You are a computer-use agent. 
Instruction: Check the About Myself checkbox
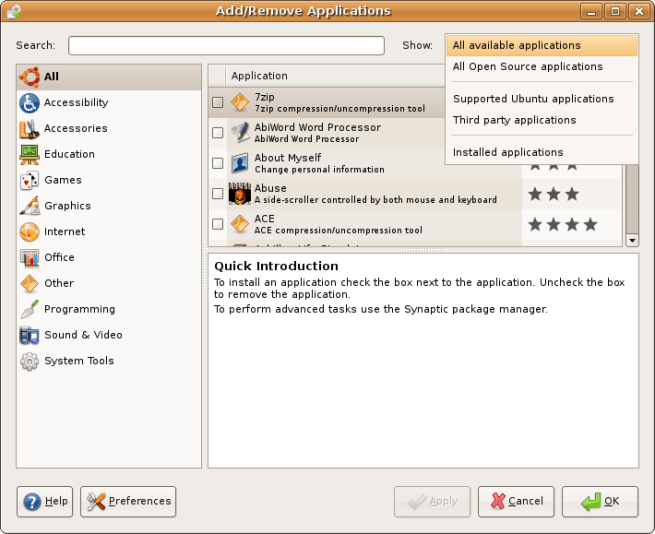tap(218, 163)
